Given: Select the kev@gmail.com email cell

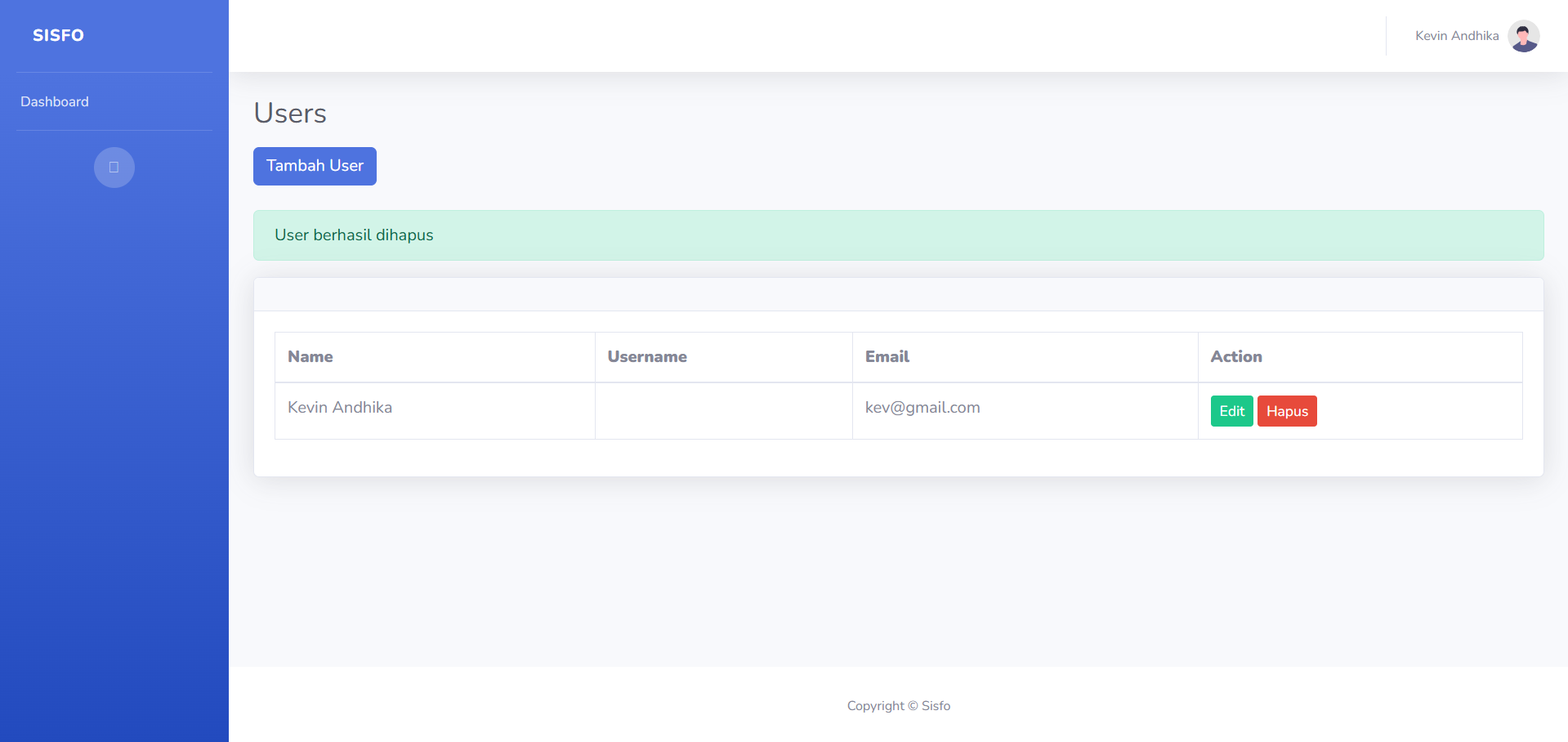Looking at the screenshot, I should pyautogui.click(x=922, y=408).
